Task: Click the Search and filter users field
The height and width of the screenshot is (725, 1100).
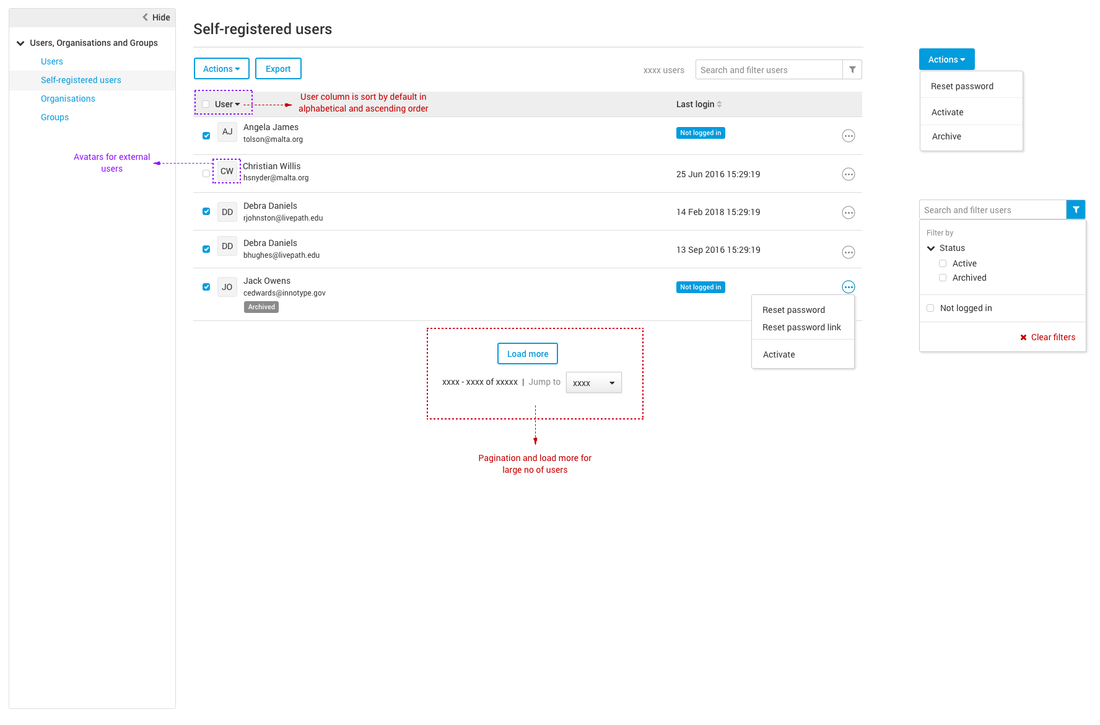Action: tap(768, 70)
